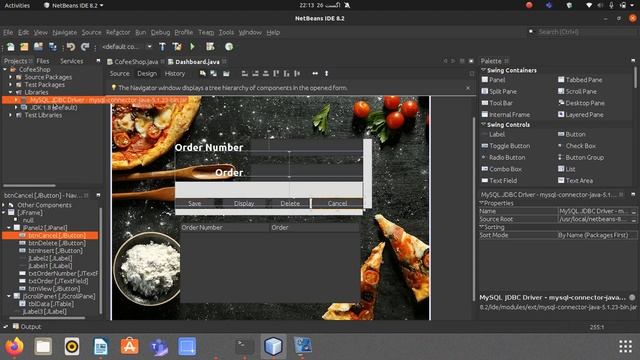Select the Delete button in the form
The height and width of the screenshot is (360, 640).
point(290,203)
